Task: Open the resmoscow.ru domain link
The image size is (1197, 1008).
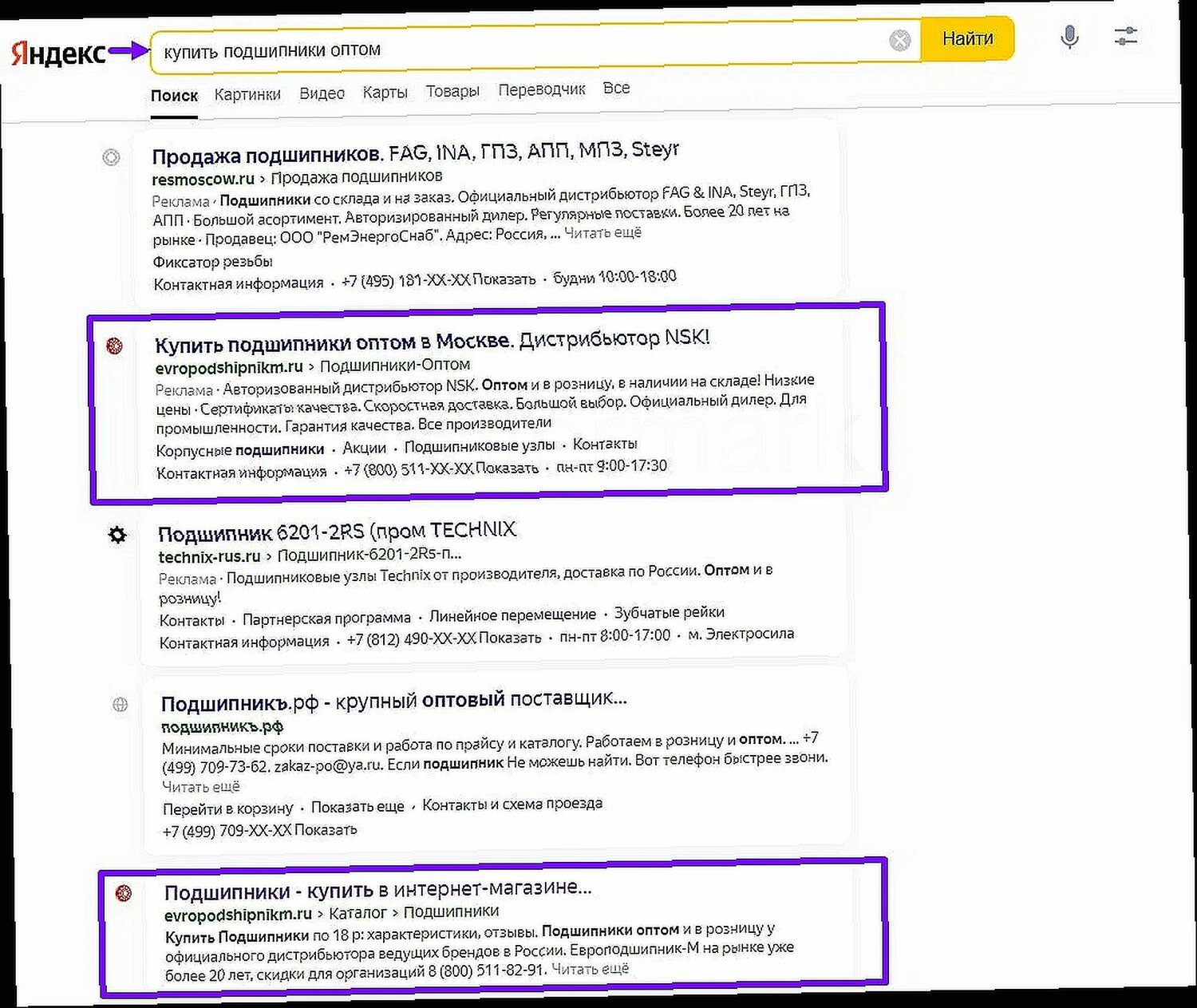Action: [203, 179]
